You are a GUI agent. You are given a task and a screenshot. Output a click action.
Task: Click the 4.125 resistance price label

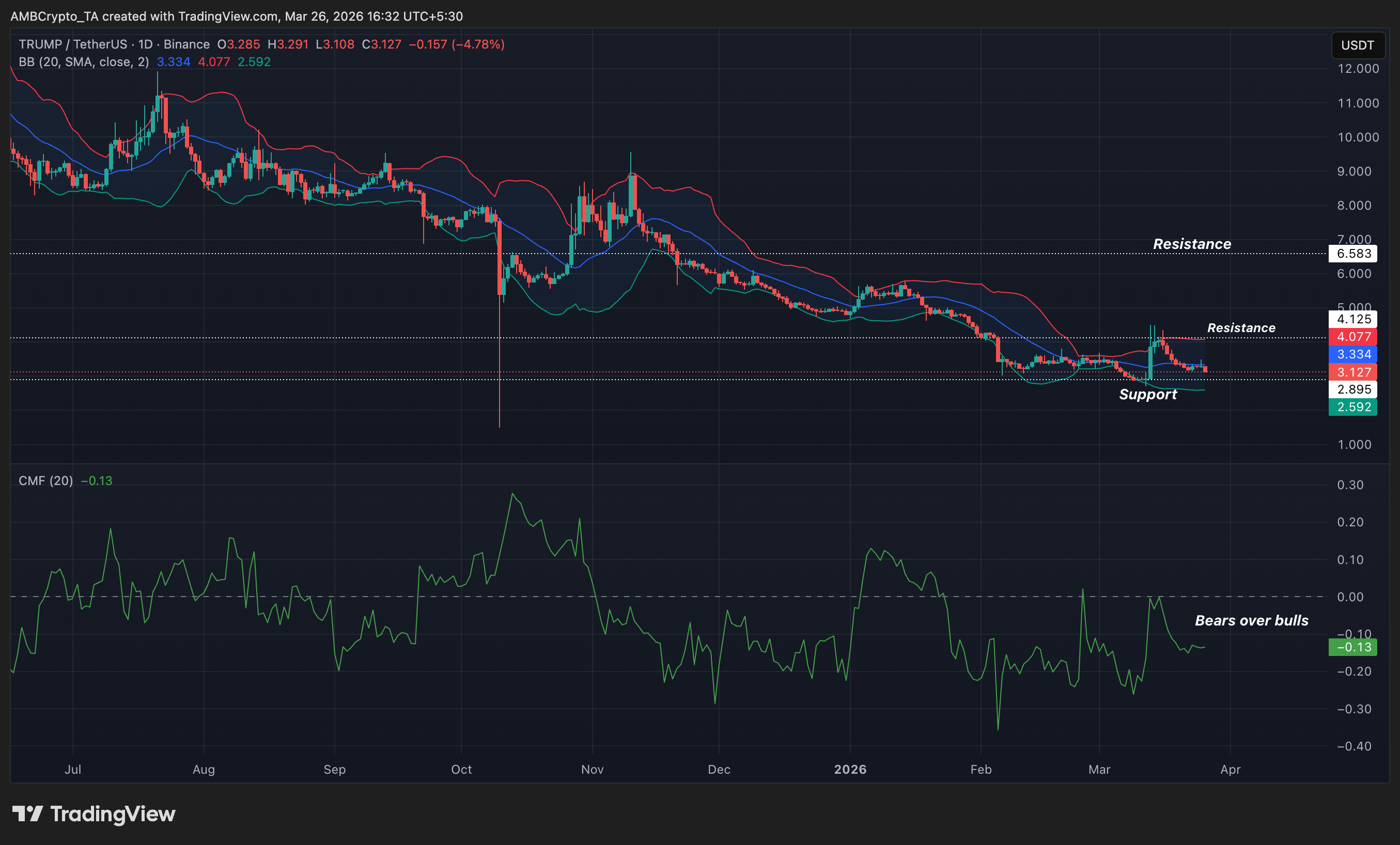point(1353,319)
